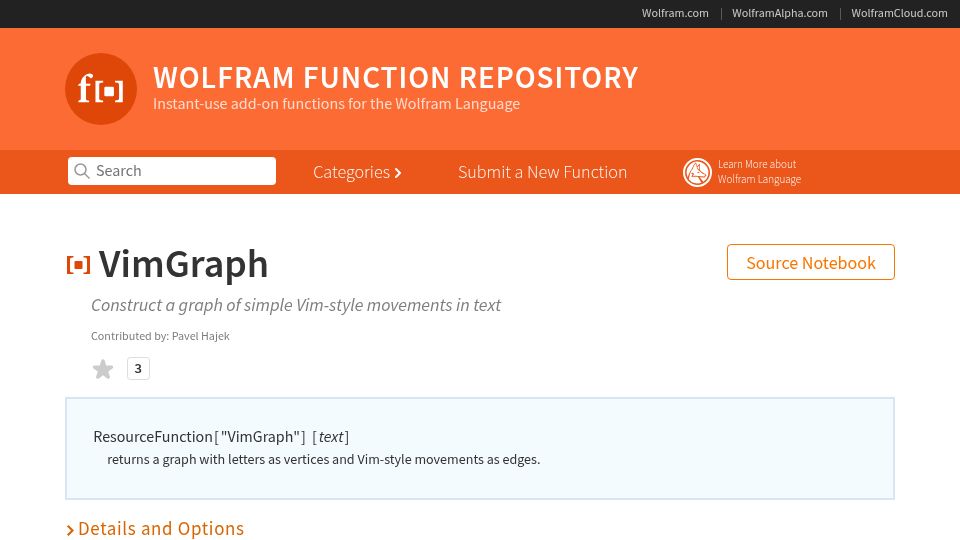Expand the Details and Options section
The height and width of the screenshot is (540, 960).
pos(155,528)
